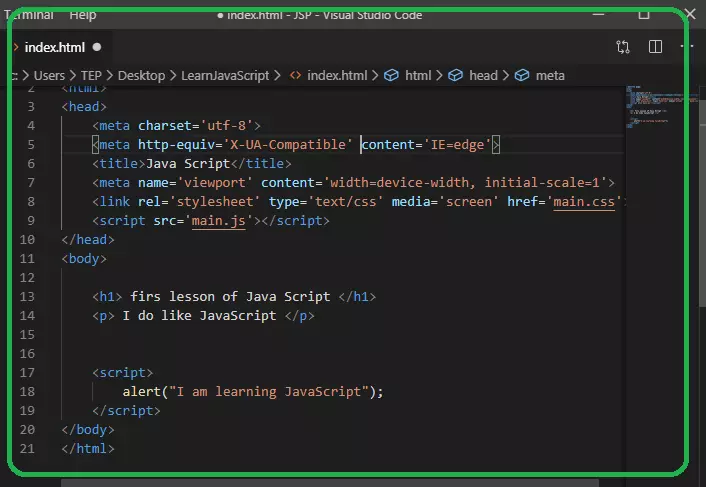Click the closing script tag on line 19
The height and width of the screenshot is (487, 706).
coord(126,410)
